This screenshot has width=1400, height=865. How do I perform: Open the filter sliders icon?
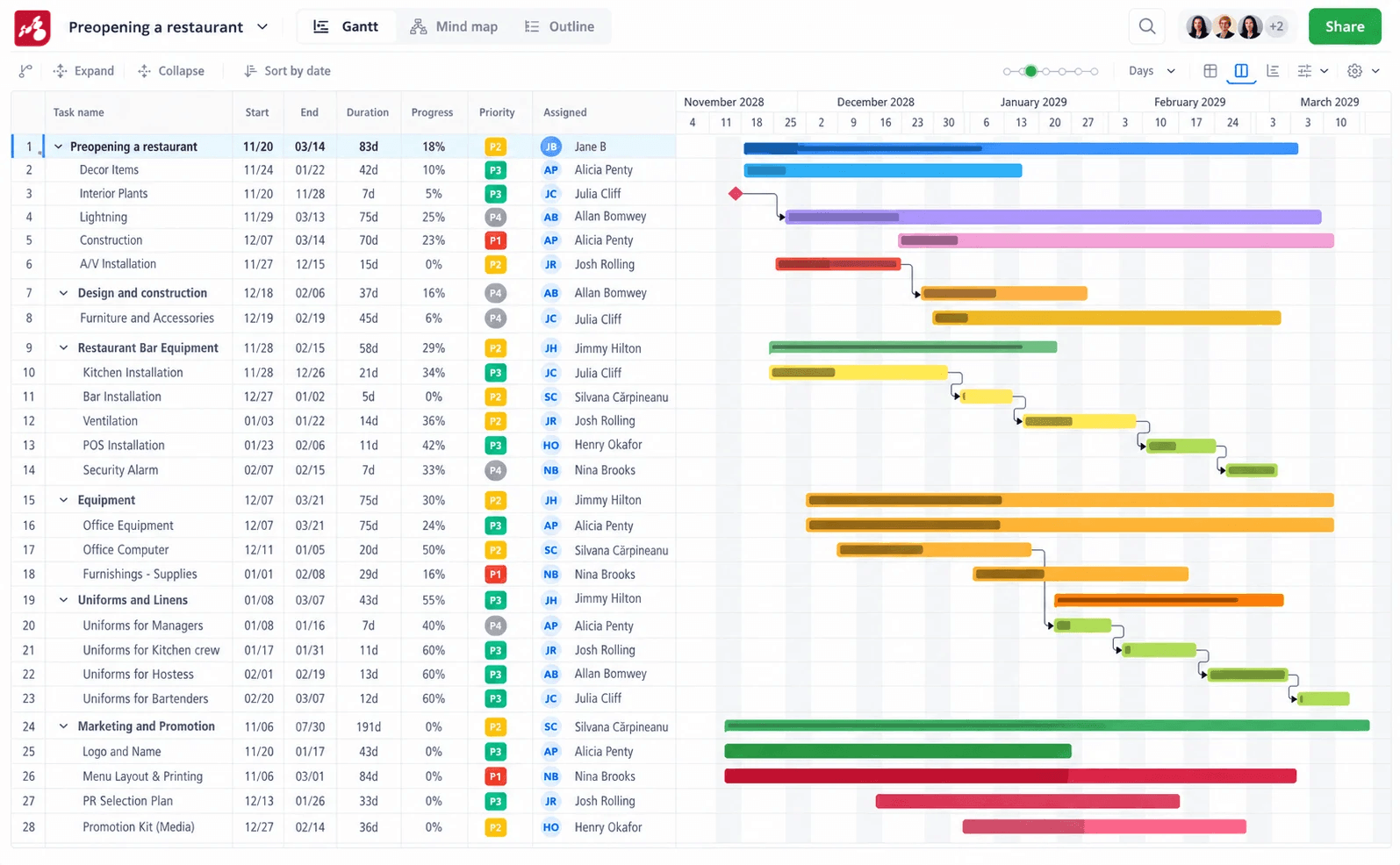[x=1304, y=71]
